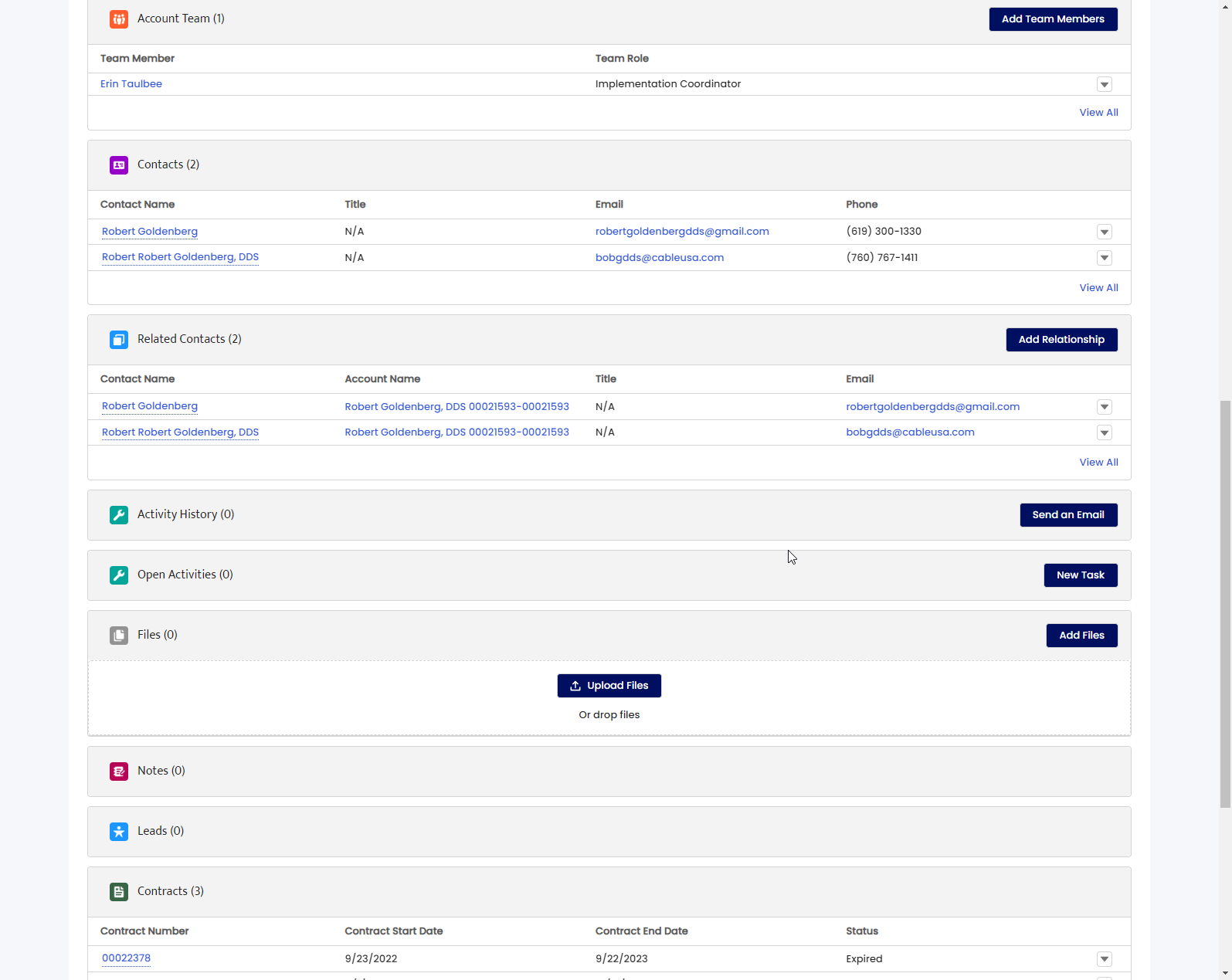This screenshot has width=1232, height=980.
Task: Open row actions dropdown for Erin Taulbee
Action: point(1105,84)
